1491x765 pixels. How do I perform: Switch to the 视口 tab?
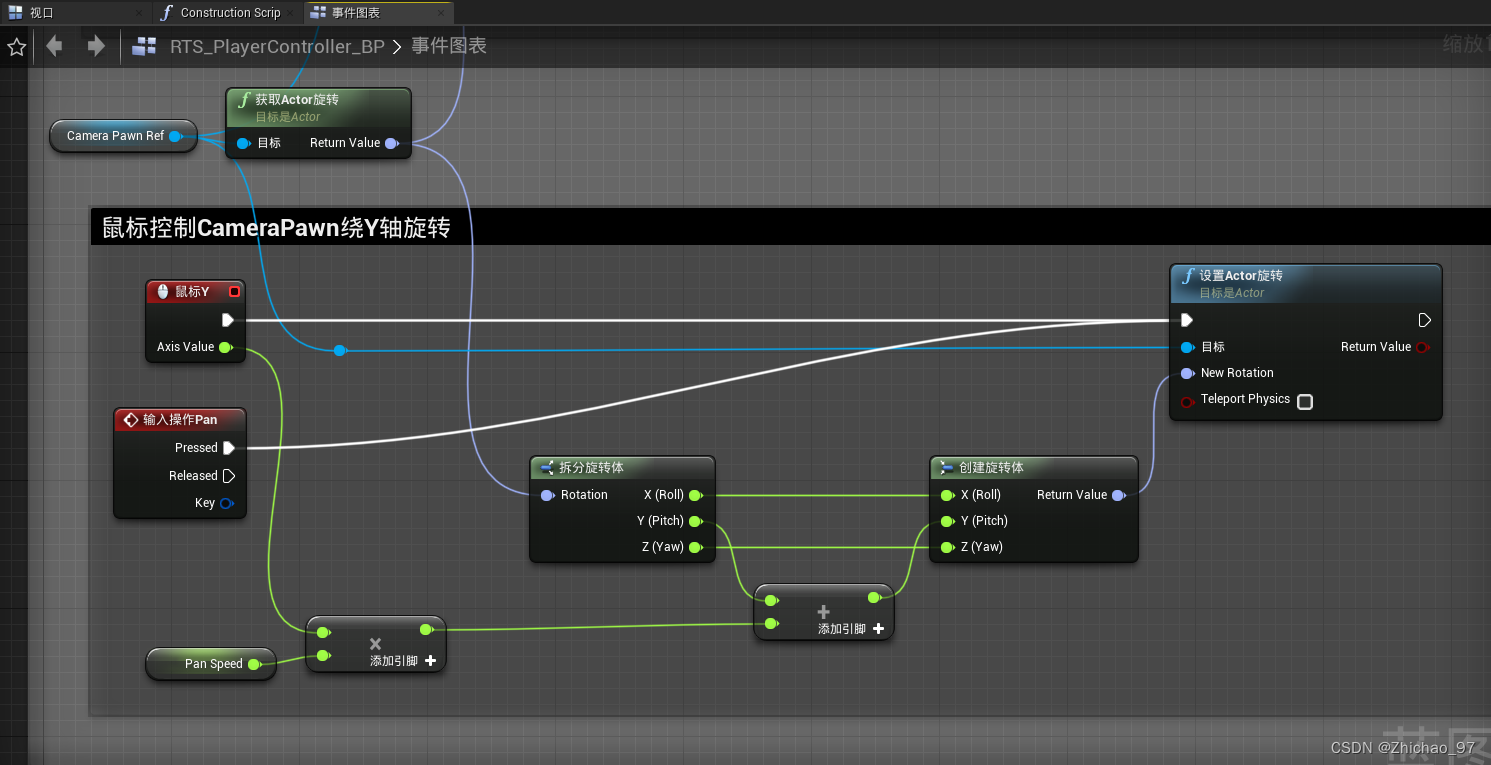point(40,12)
